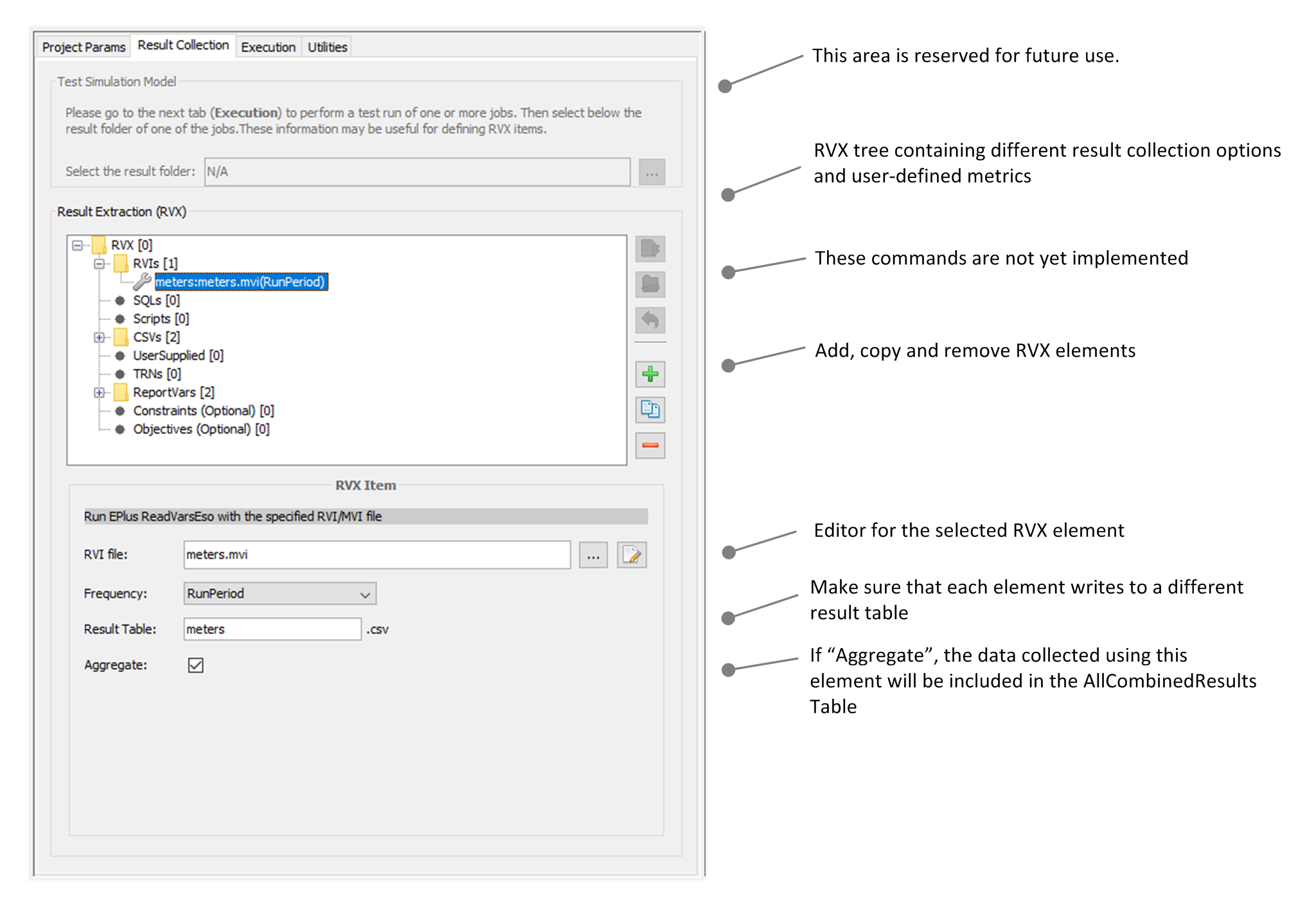The height and width of the screenshot is (911, 1316).
Task: Select Scripts [0] tree item
Action: (x=161, y=319)
